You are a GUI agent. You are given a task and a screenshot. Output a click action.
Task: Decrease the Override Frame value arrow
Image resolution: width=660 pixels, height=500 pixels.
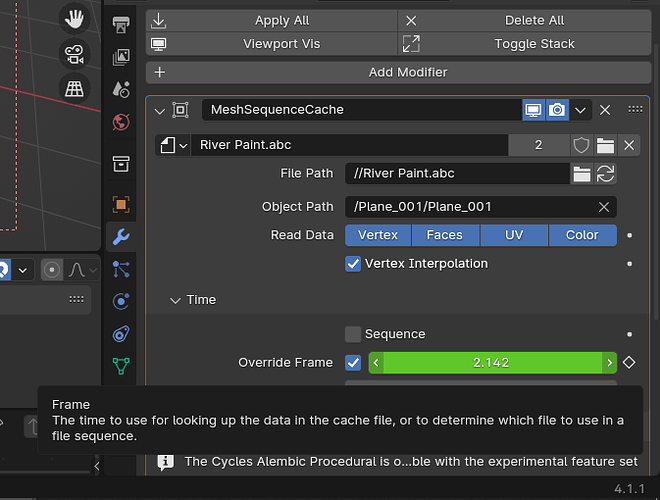pyautogui.click(x=376, y=362)
